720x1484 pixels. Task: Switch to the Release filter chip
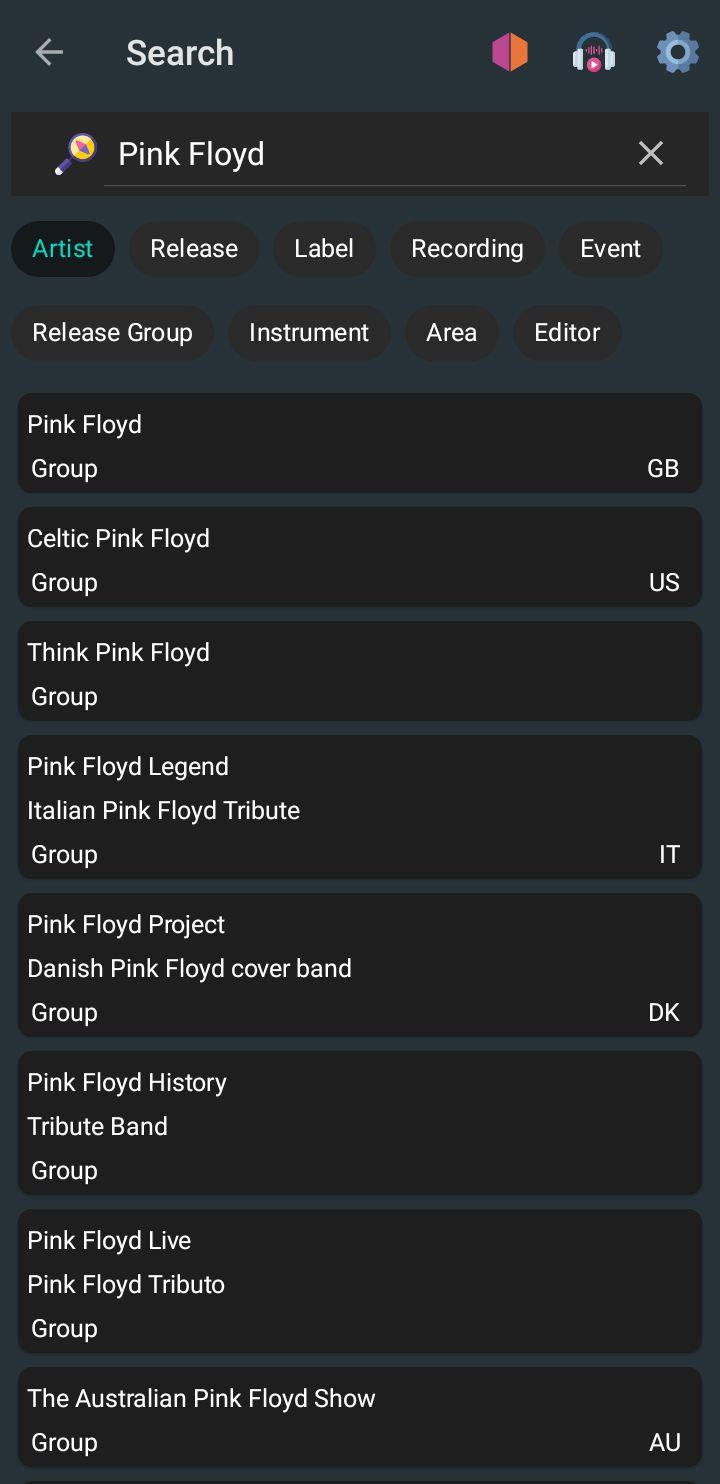pos(194,249)
